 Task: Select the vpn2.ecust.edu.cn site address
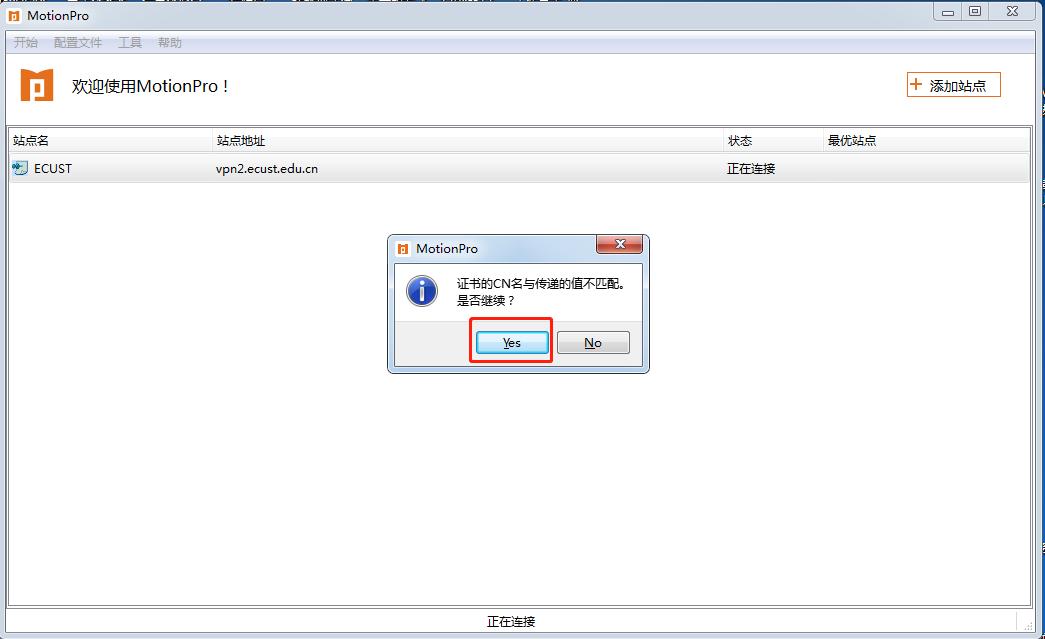pos(267,169)
